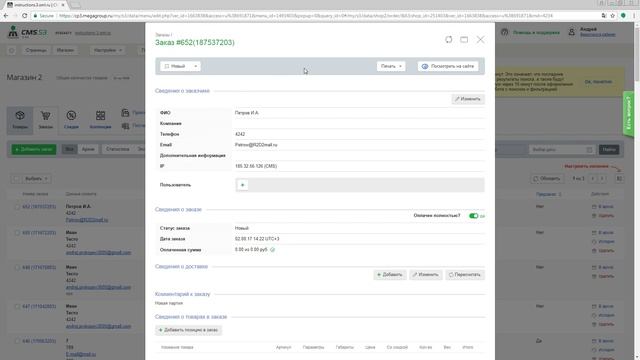
Task: Click the help question-mark icon
Action: pos(504,32)
